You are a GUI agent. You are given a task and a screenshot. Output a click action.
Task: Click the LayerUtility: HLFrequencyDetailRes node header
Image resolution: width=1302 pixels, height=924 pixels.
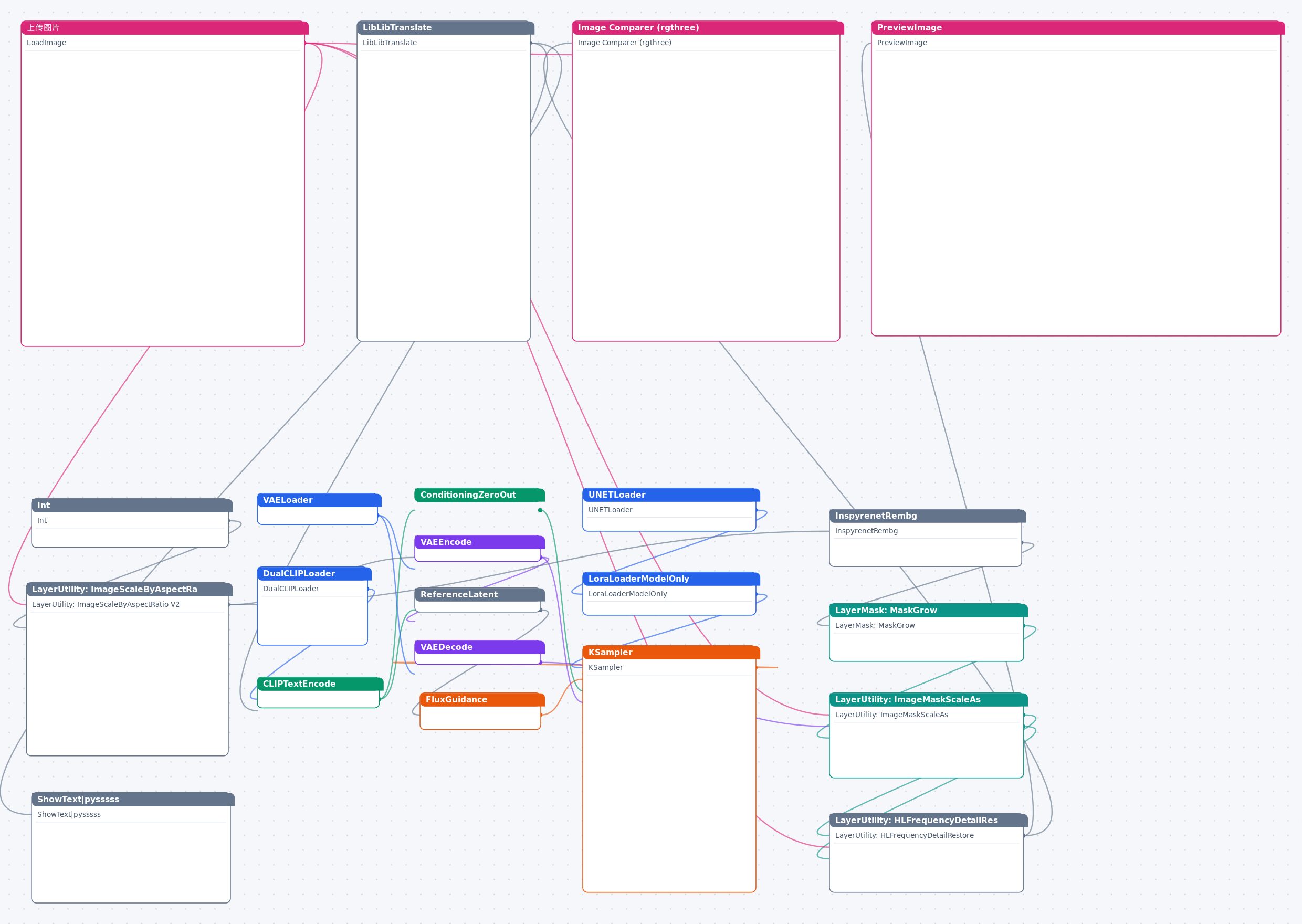tap(928, 821)
